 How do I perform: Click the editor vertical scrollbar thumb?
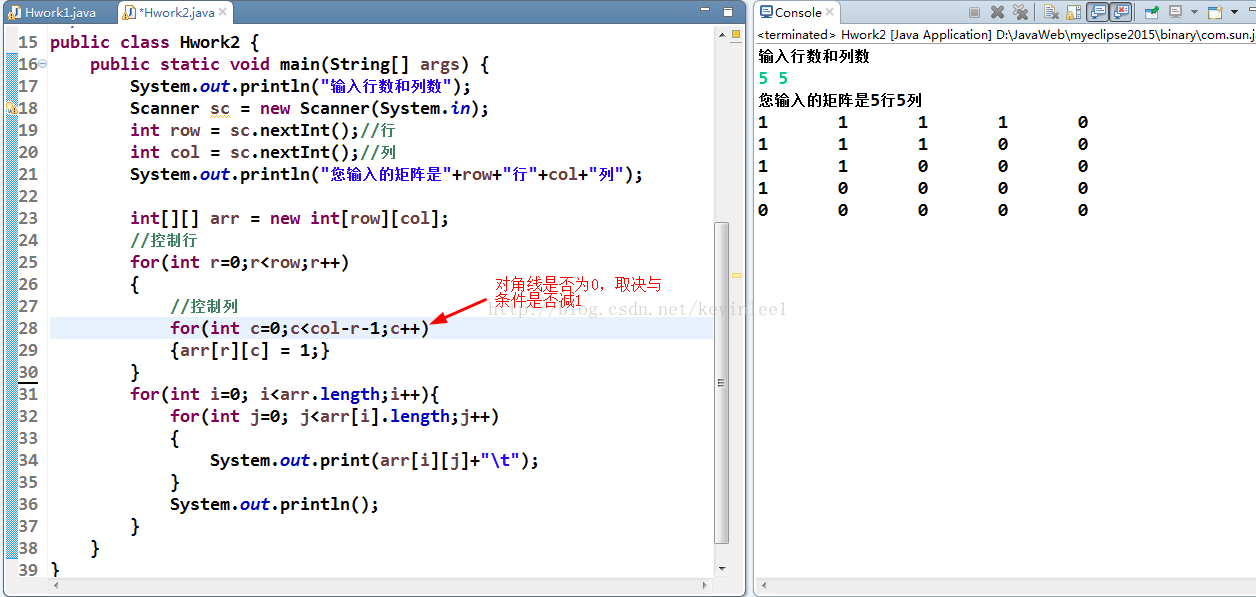click(722, 382)
